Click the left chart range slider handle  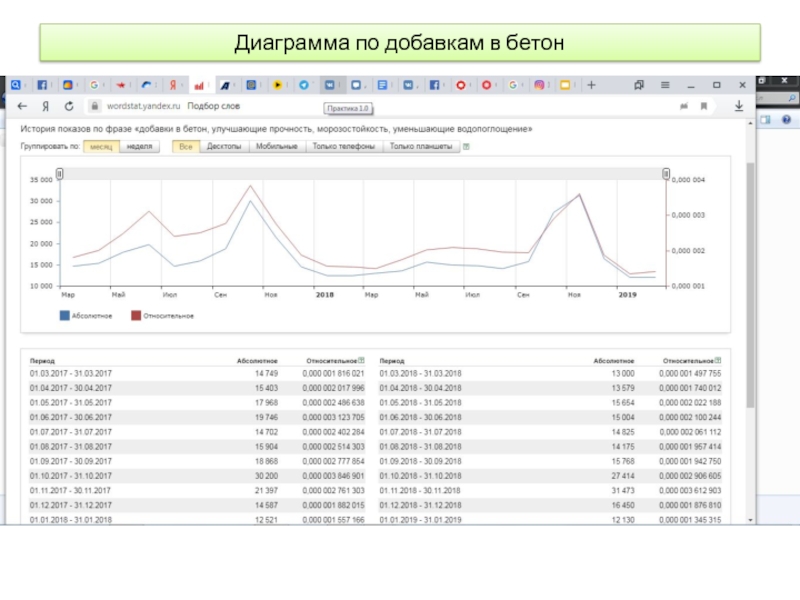60,174
